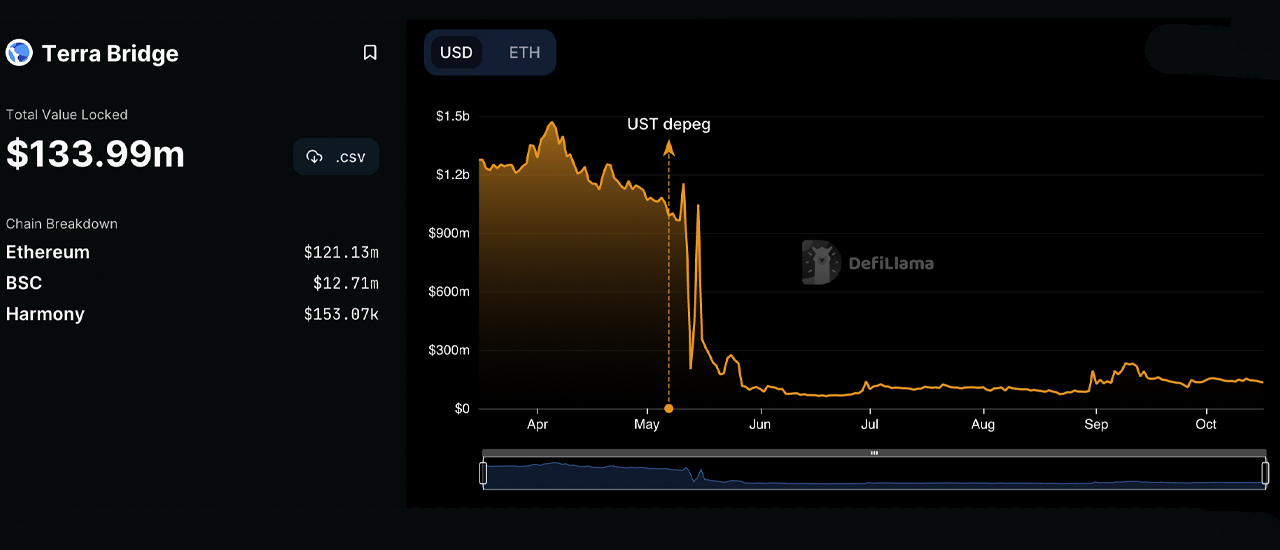Select the Harmony chain breakdown row

pyautogui.click(x=45, y=314)
